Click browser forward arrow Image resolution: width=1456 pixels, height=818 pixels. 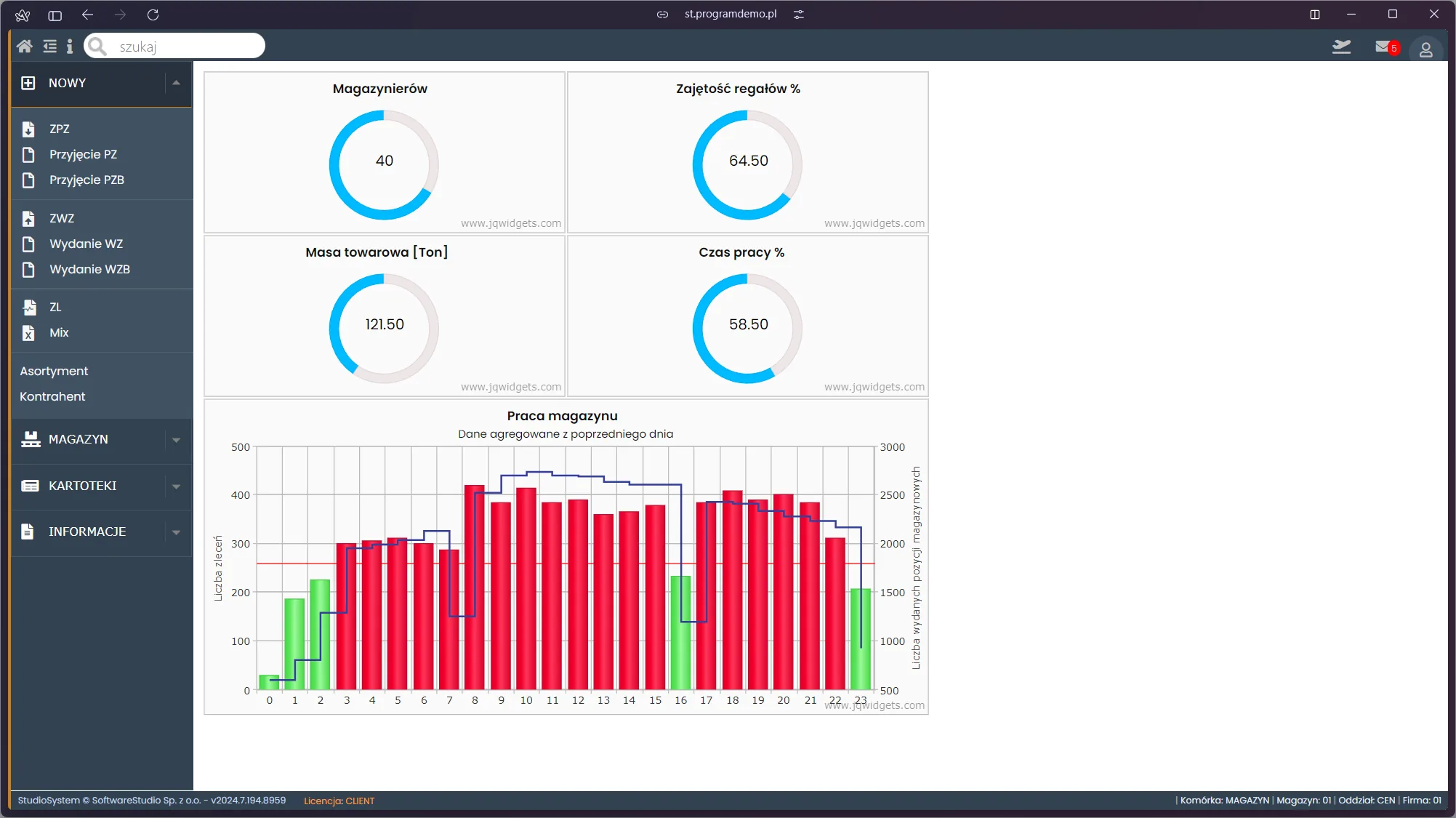point(120,15)
